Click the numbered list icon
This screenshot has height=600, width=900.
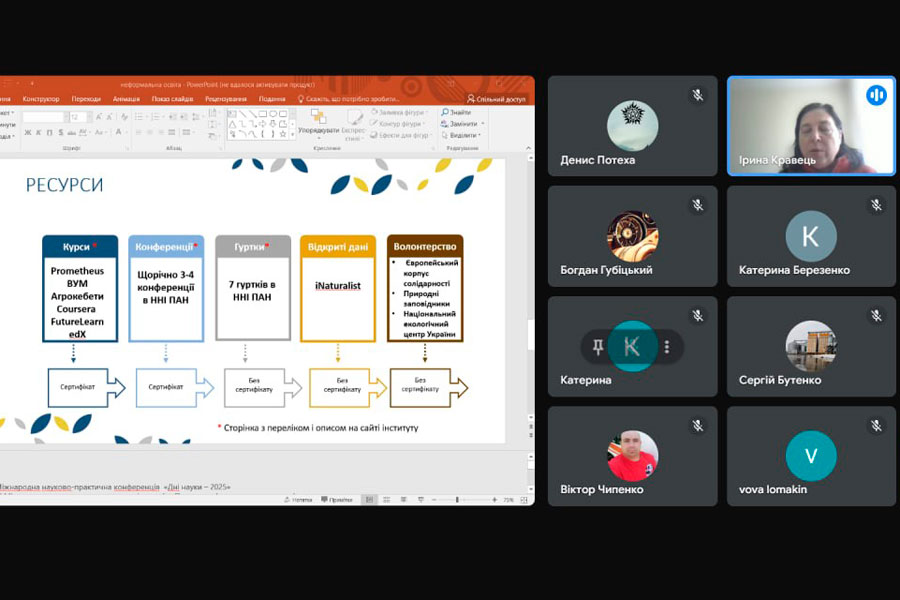tap(156, 117)
